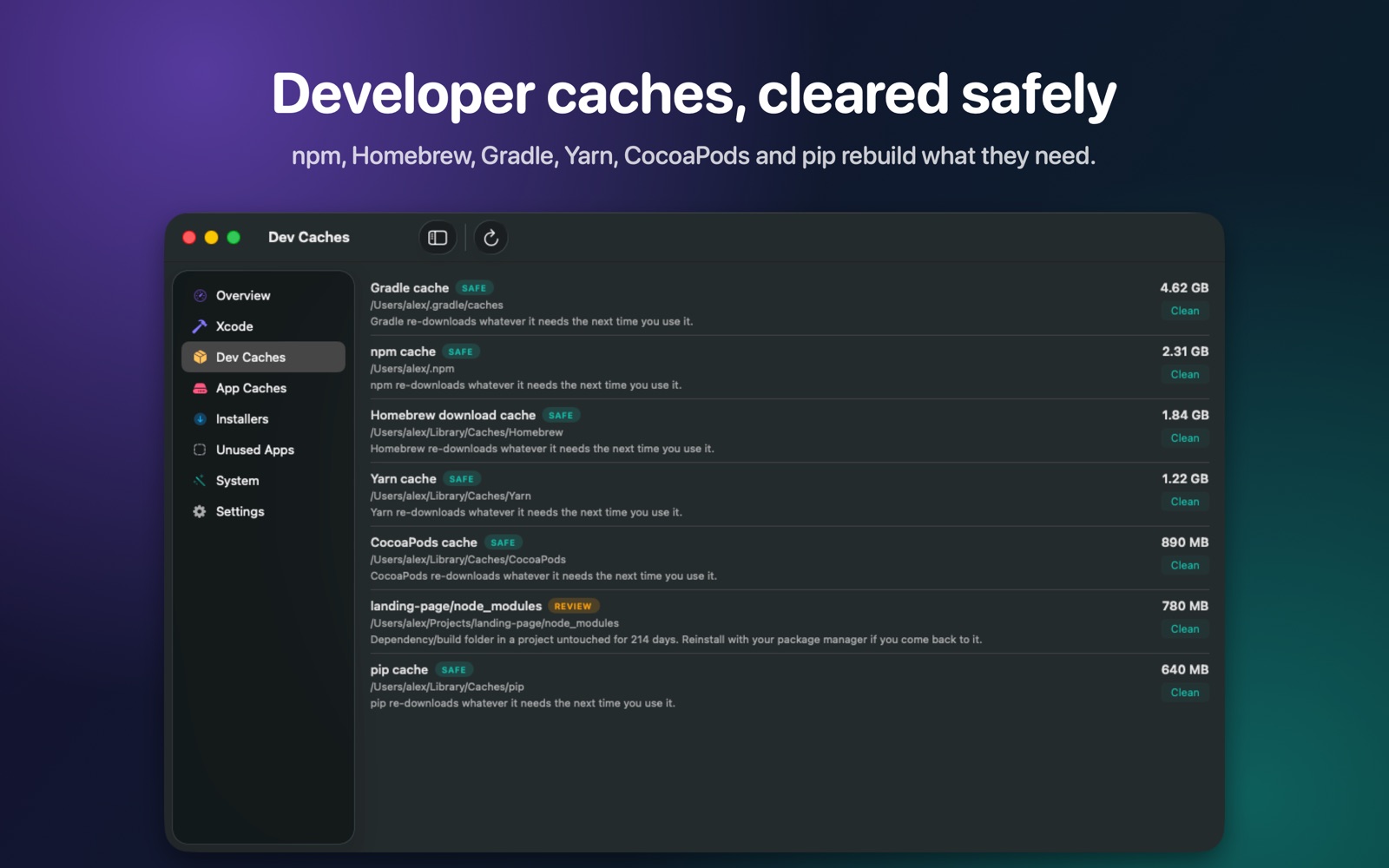1389x868 pixels.
Task: Open the System section label
Action: [x=237, y=481]
